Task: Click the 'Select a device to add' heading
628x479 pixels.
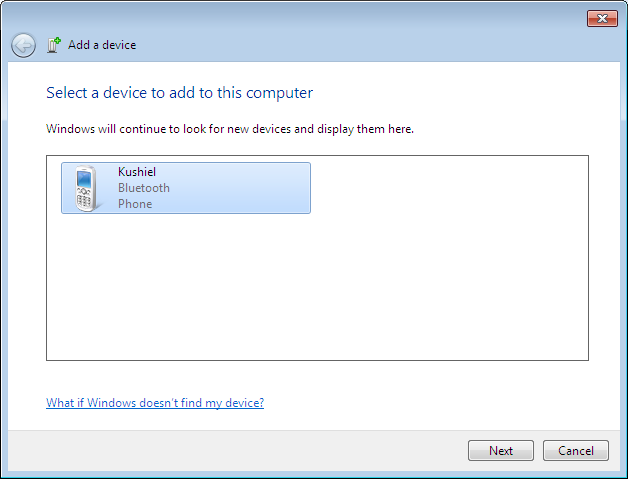Action: tap(180, 93)
